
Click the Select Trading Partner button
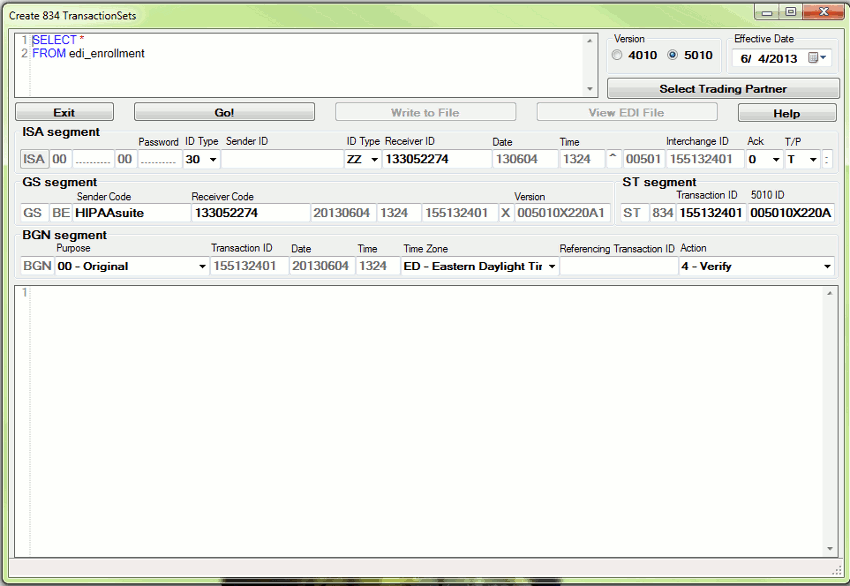click(x=722, y=89)
